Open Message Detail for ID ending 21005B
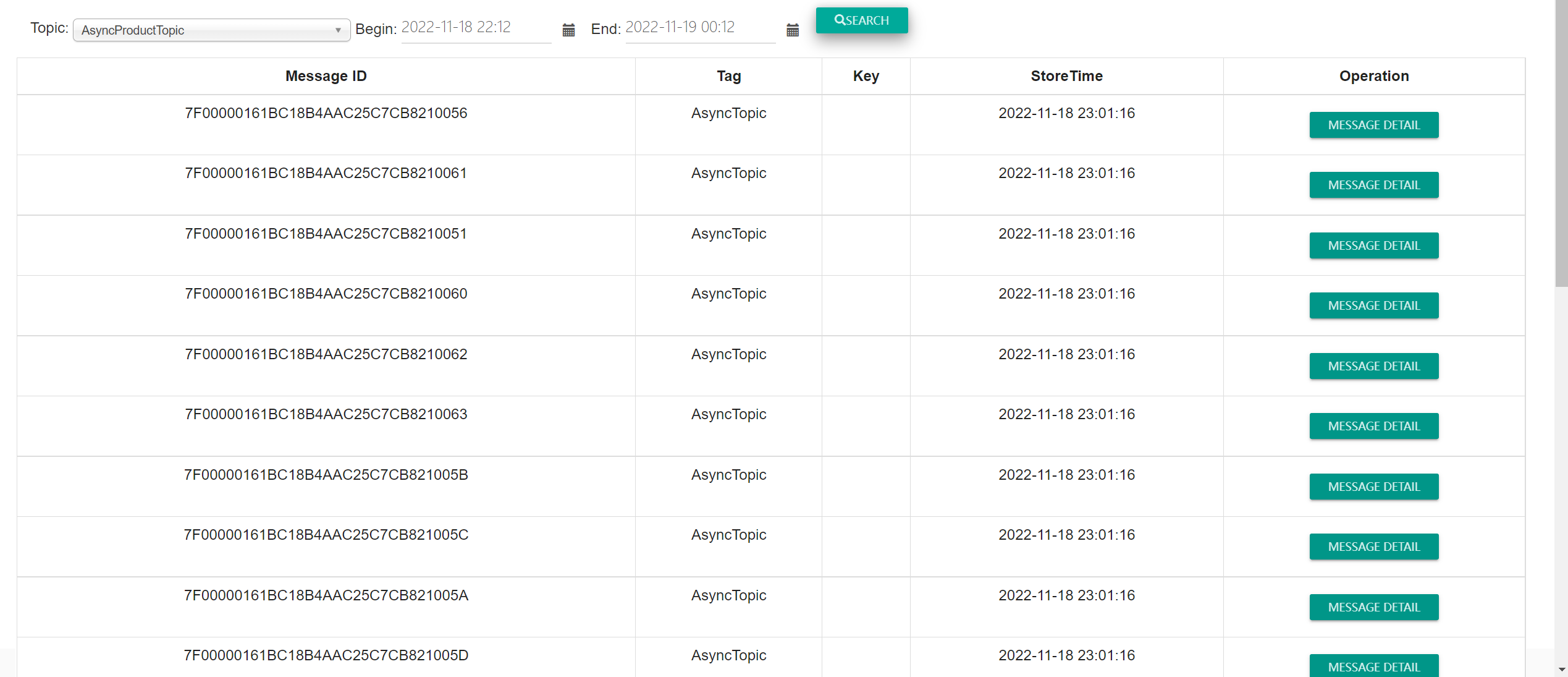This screenshot has height=677, width=1568. tap(1373, 487)
